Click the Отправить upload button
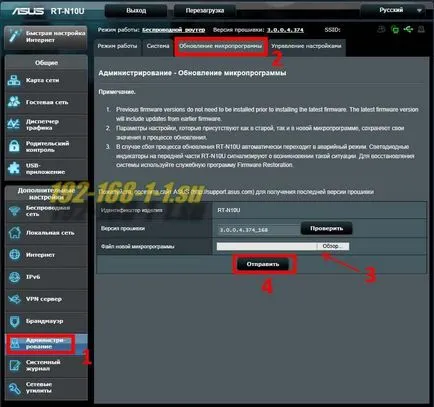 coord(263,264)
